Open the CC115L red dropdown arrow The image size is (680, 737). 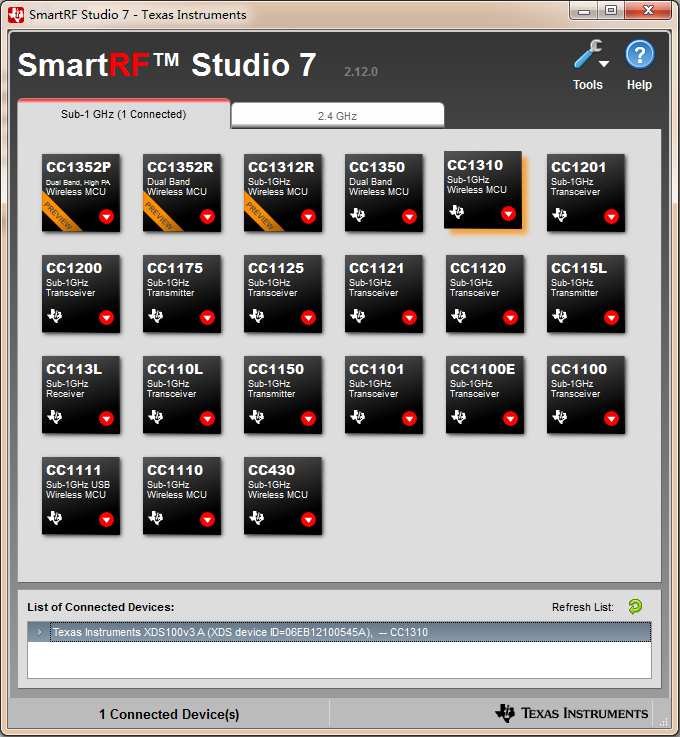pos(611,318)
